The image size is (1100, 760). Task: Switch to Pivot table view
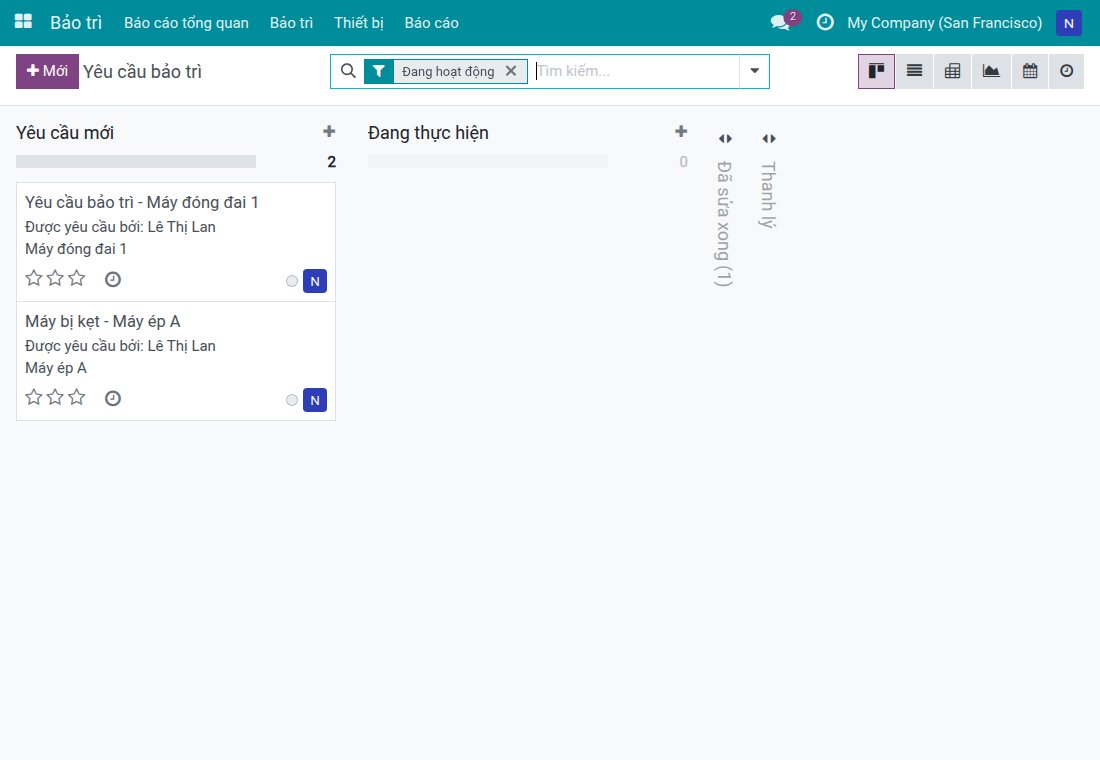tap(952, 72)
